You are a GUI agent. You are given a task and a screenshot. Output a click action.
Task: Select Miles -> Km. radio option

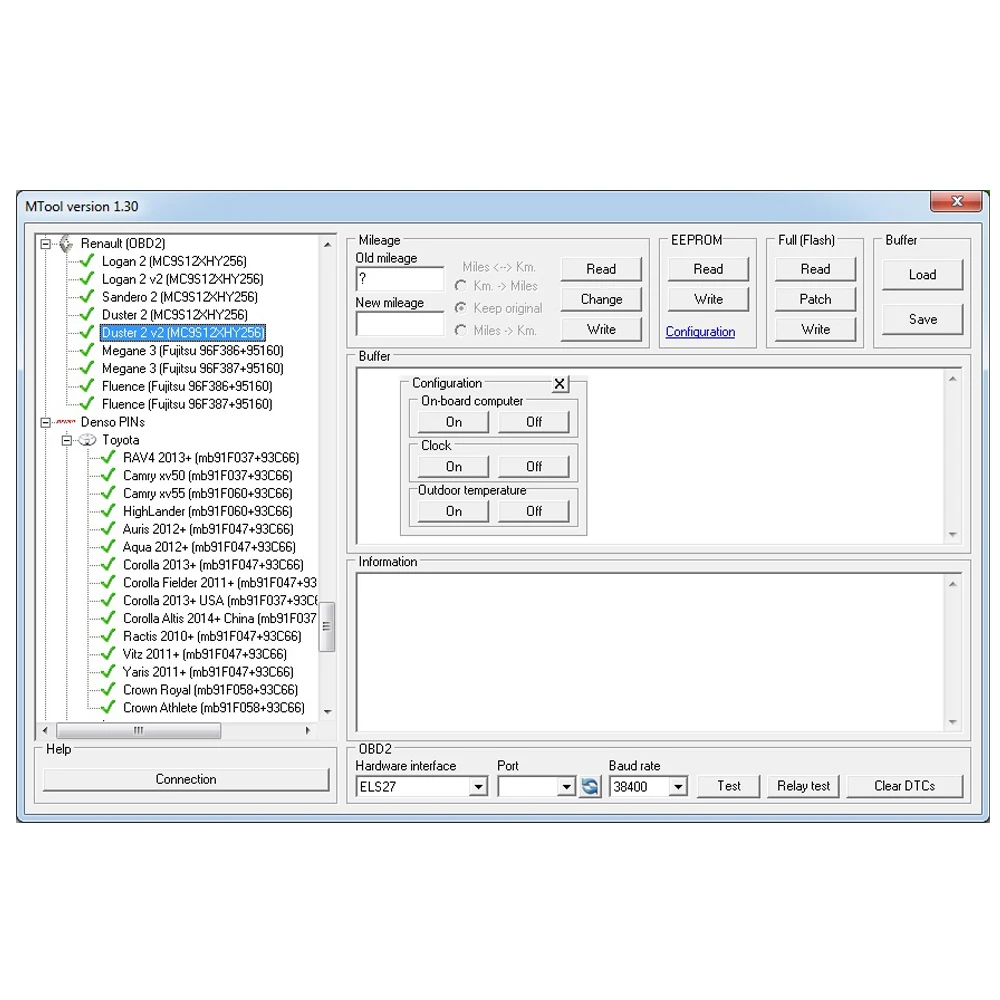460,330
